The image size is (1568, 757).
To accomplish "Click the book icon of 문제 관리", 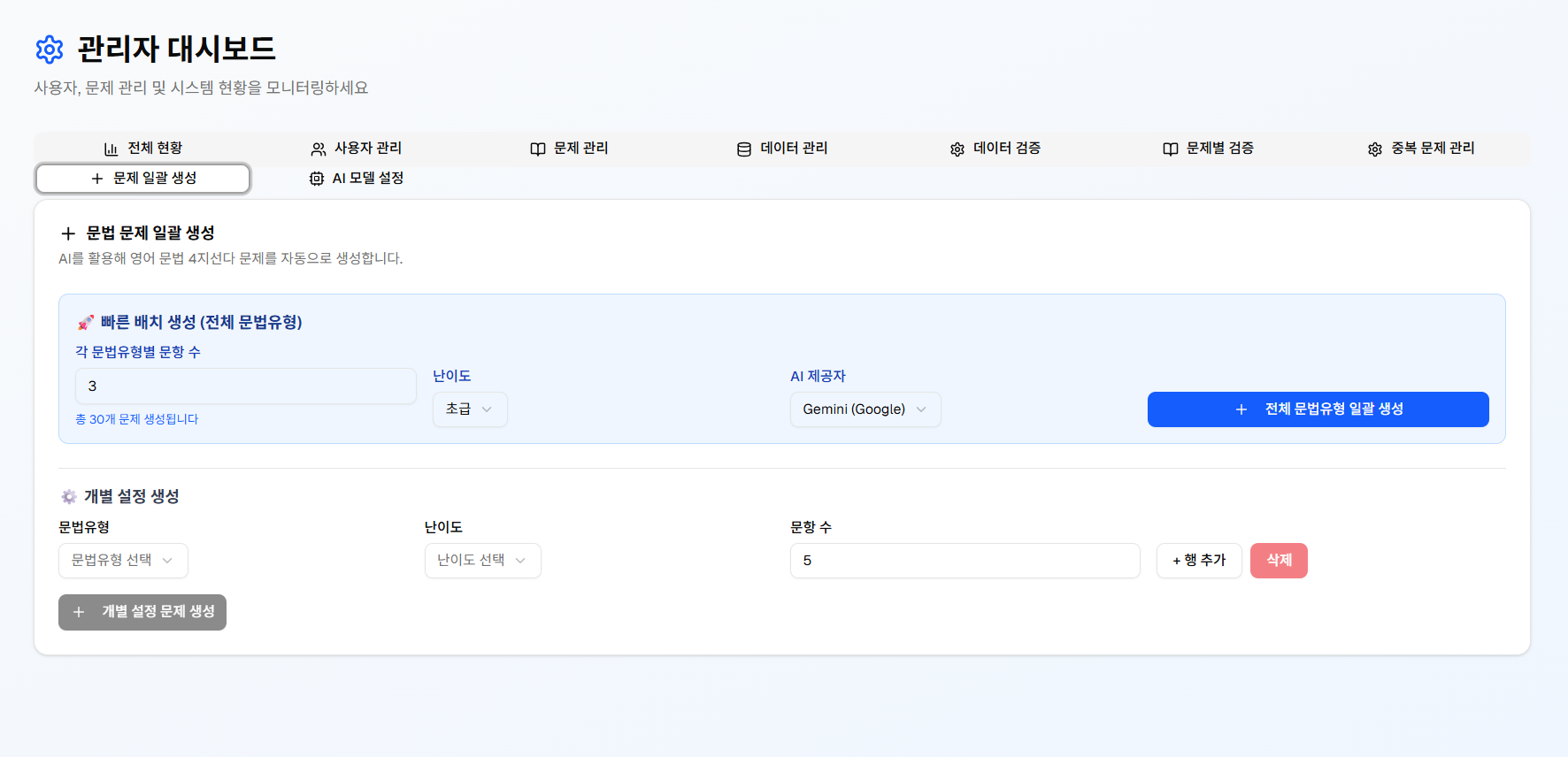I will 537,149.
